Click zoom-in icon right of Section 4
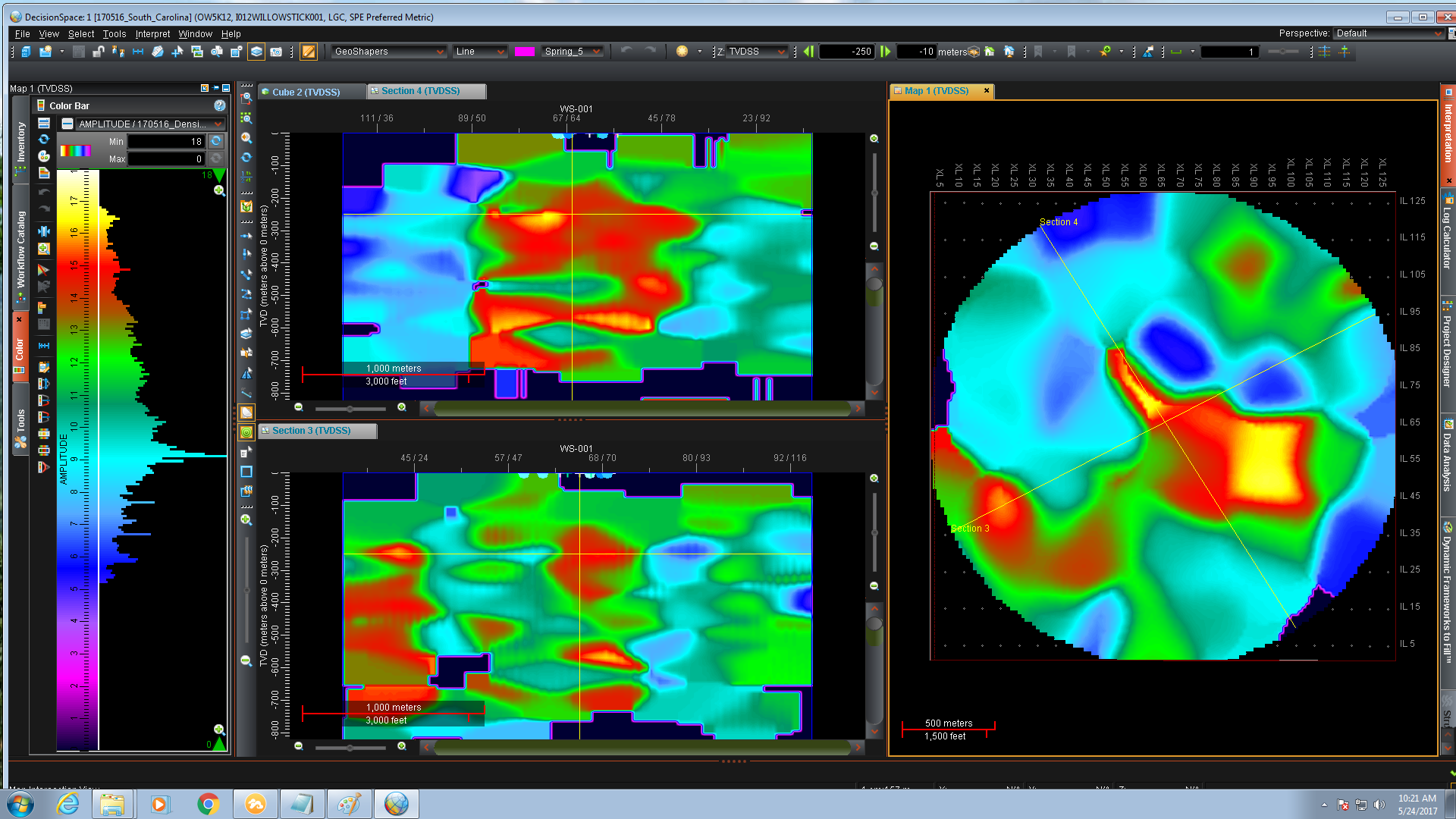The height and width of the screenshot is (819, 1456). click(x=874, y=139)
